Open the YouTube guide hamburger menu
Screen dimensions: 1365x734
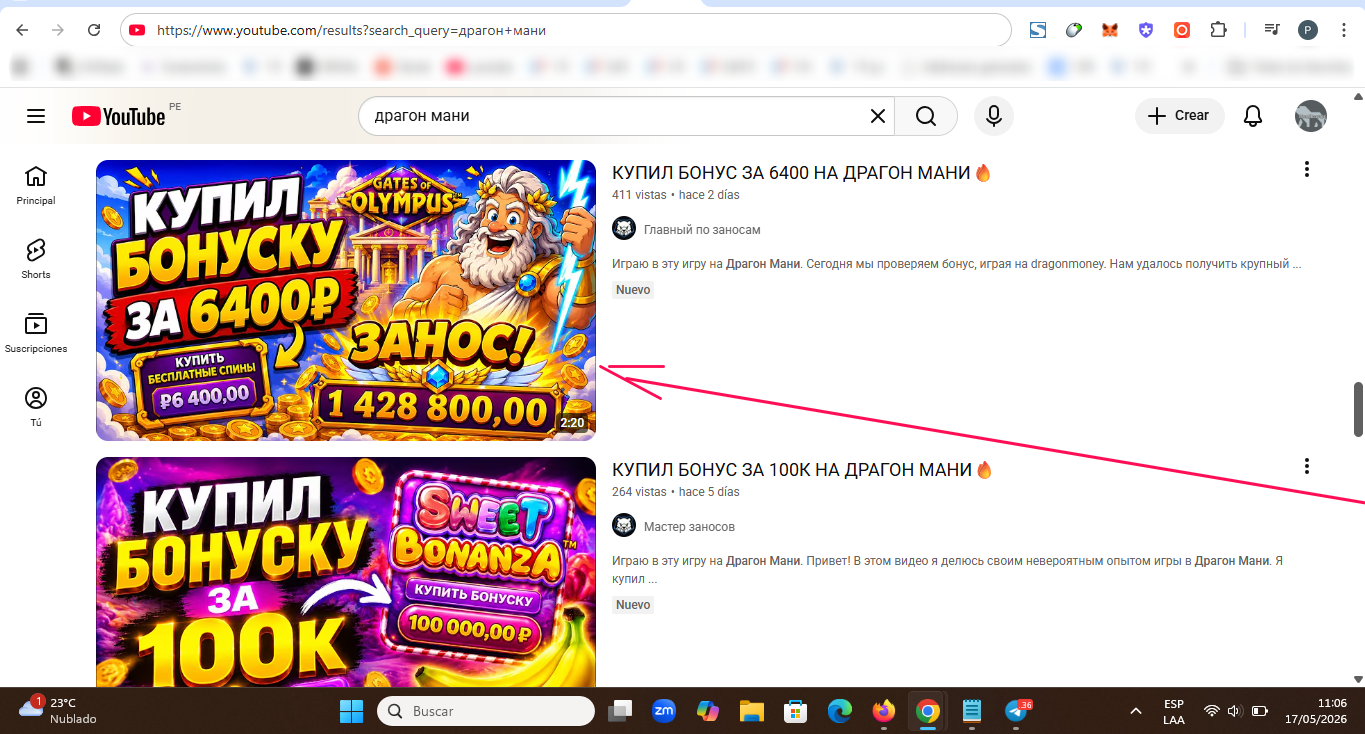click(36, 116)
